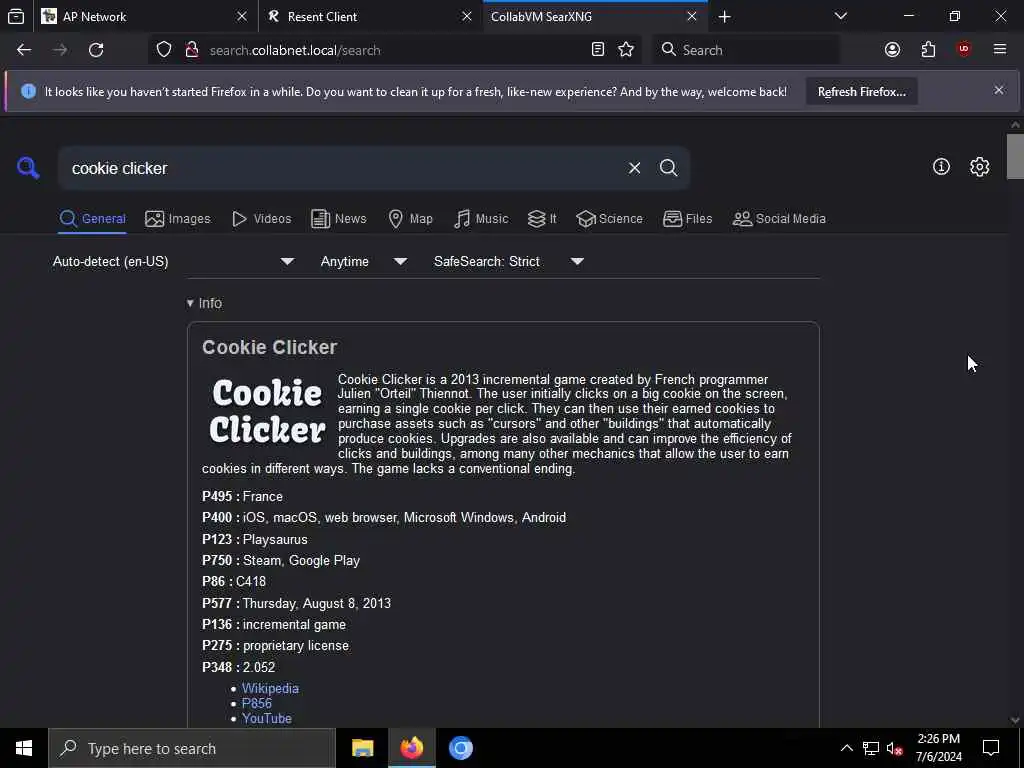
Task: Show hidden system tray icons
Action: click(846, 748)
